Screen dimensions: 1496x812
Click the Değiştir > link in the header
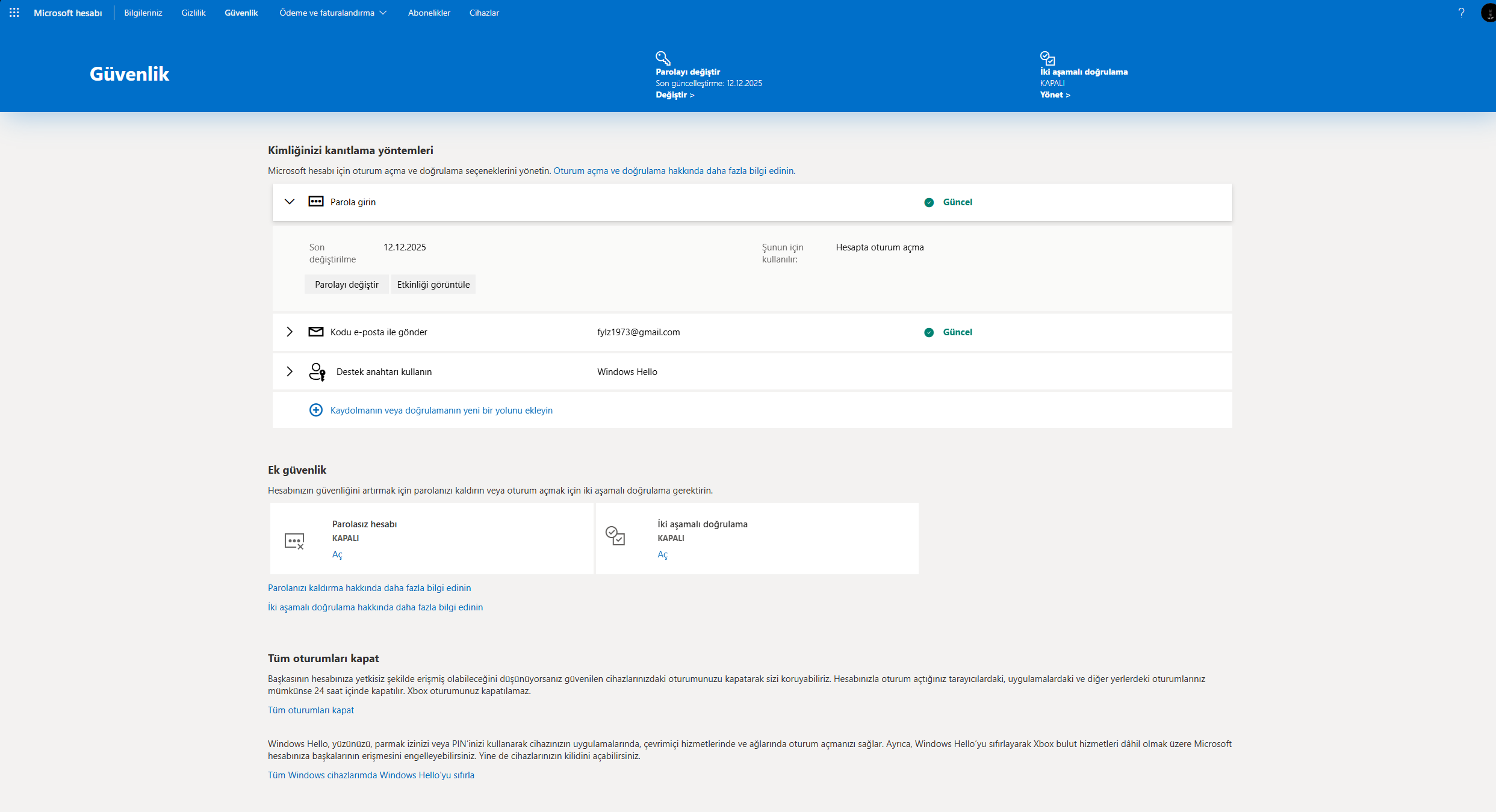675,95
